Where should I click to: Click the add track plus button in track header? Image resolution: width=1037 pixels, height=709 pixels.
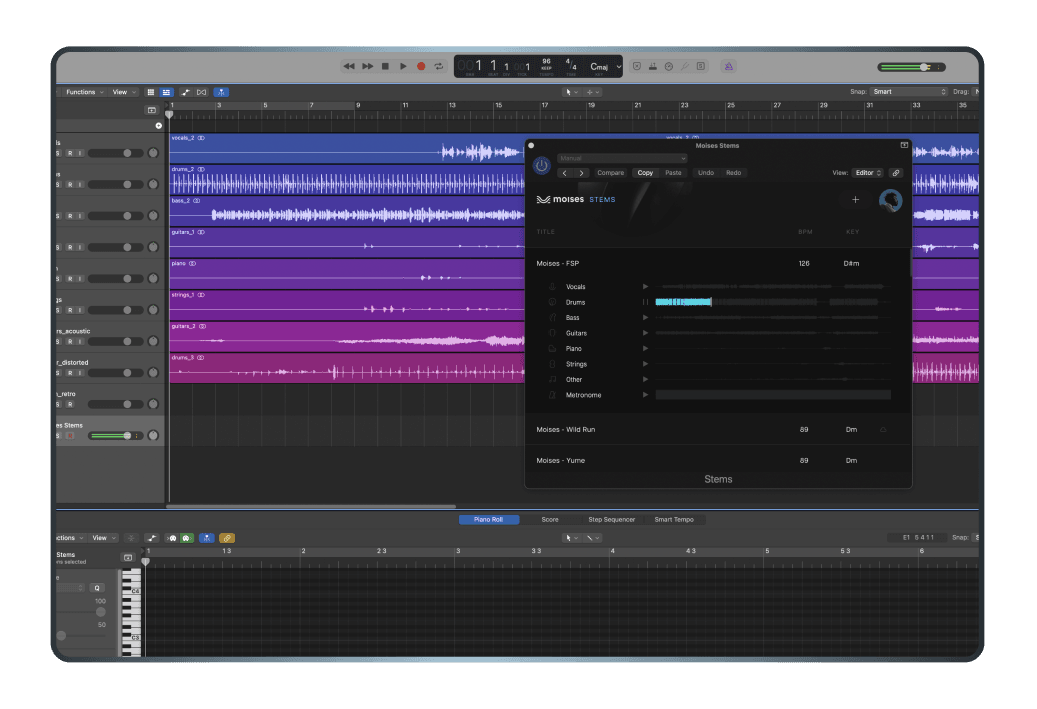(159, 126)
